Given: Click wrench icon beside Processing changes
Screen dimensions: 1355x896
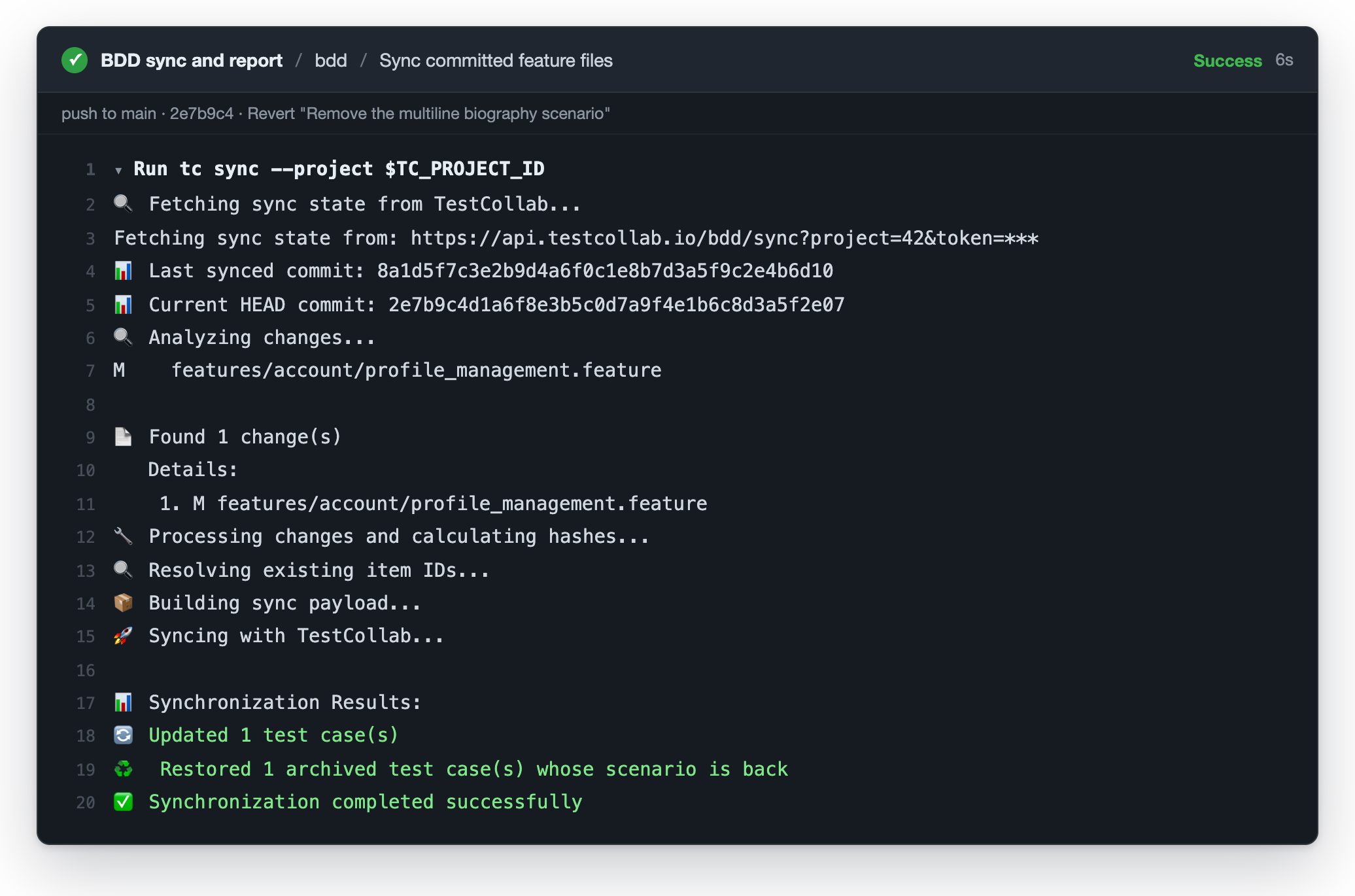Looking at the screenshot, I should click(123, 536).
